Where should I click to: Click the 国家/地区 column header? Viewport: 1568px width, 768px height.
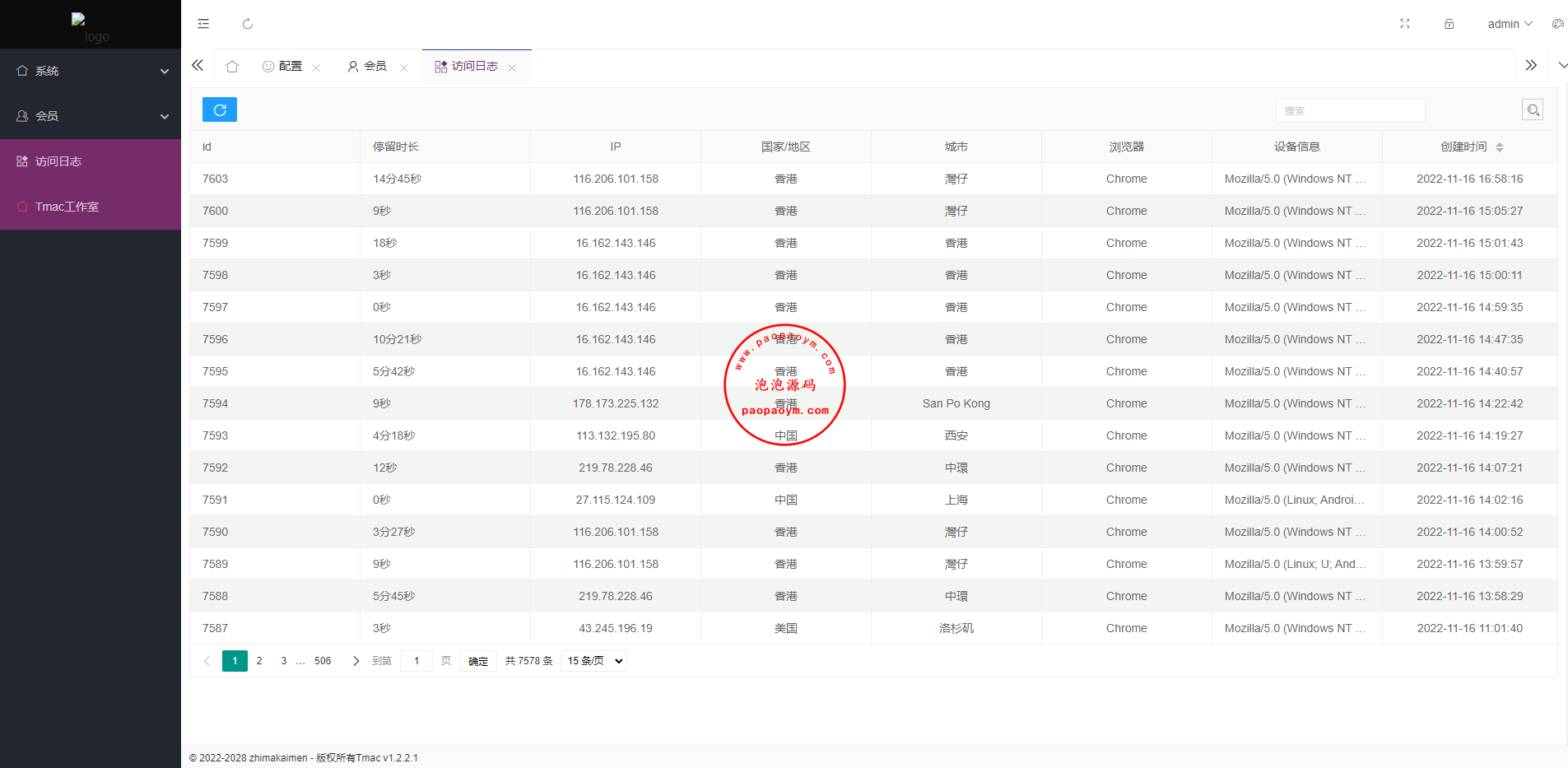click(x=786, y=147)
